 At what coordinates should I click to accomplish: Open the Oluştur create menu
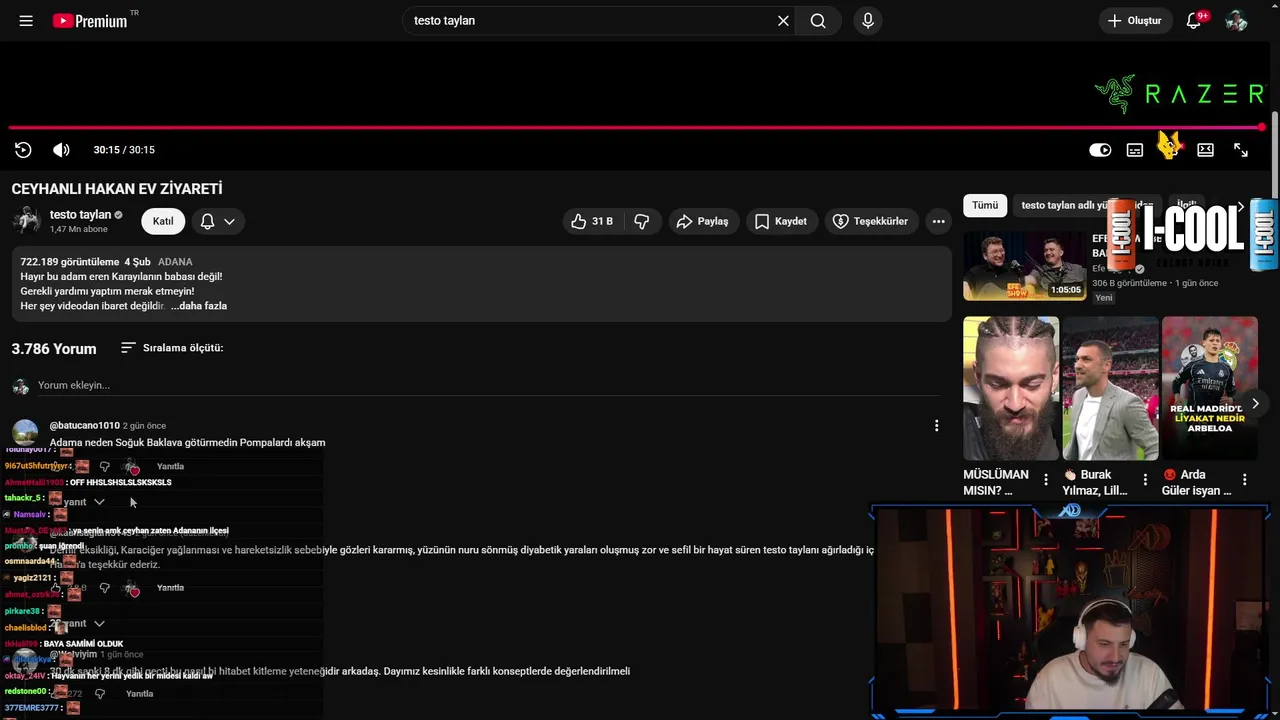[x=1136, y=21]
